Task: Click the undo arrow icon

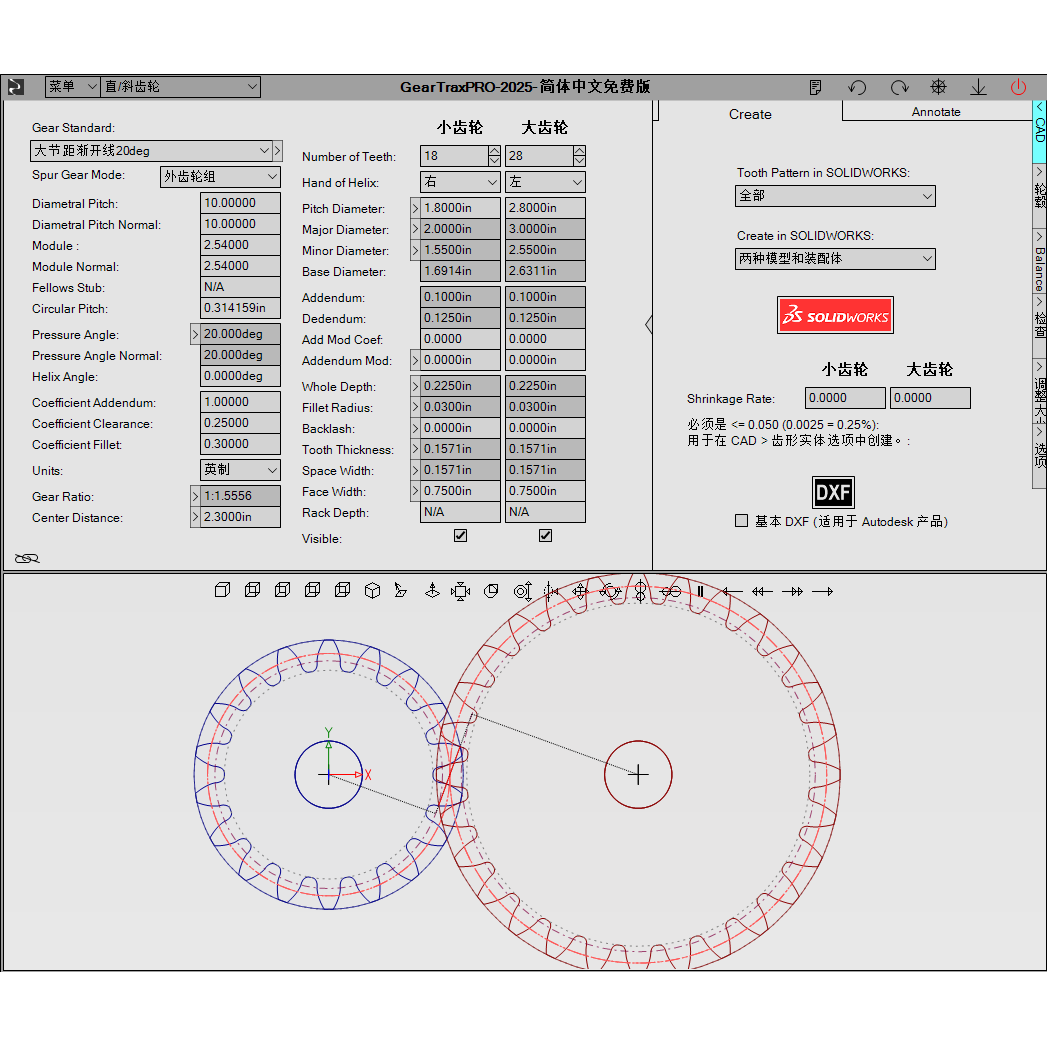Action: (x=857, y=87)
